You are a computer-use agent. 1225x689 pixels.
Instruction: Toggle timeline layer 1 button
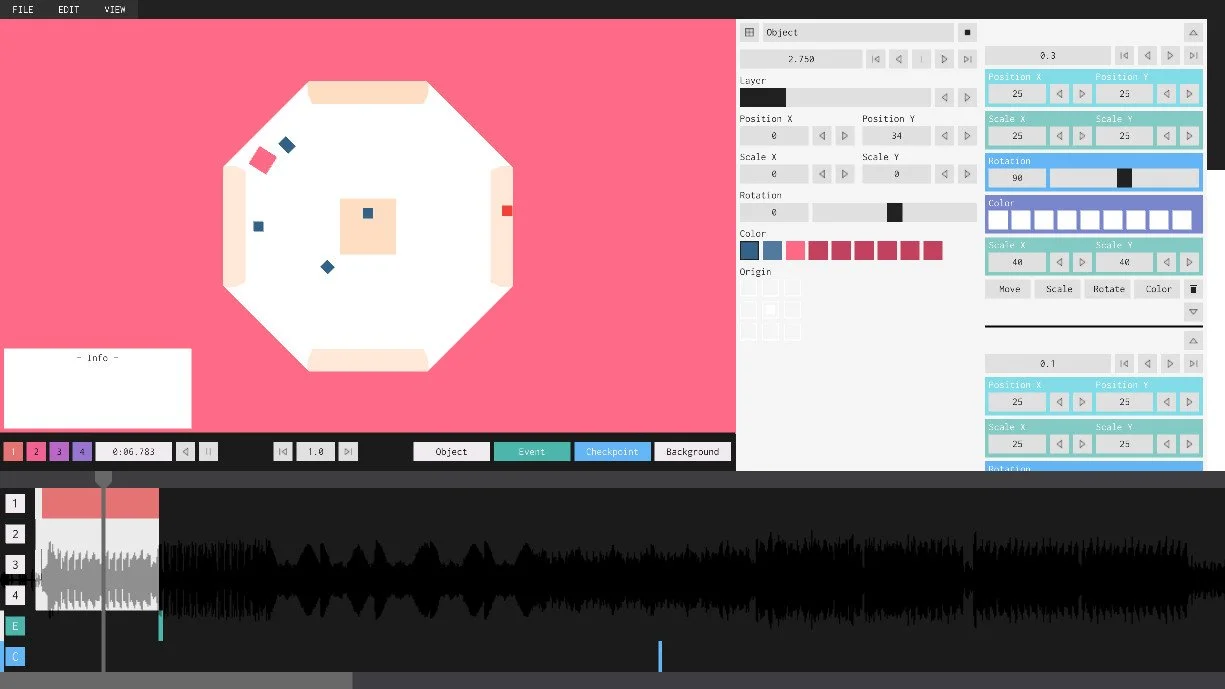(15, 503)
